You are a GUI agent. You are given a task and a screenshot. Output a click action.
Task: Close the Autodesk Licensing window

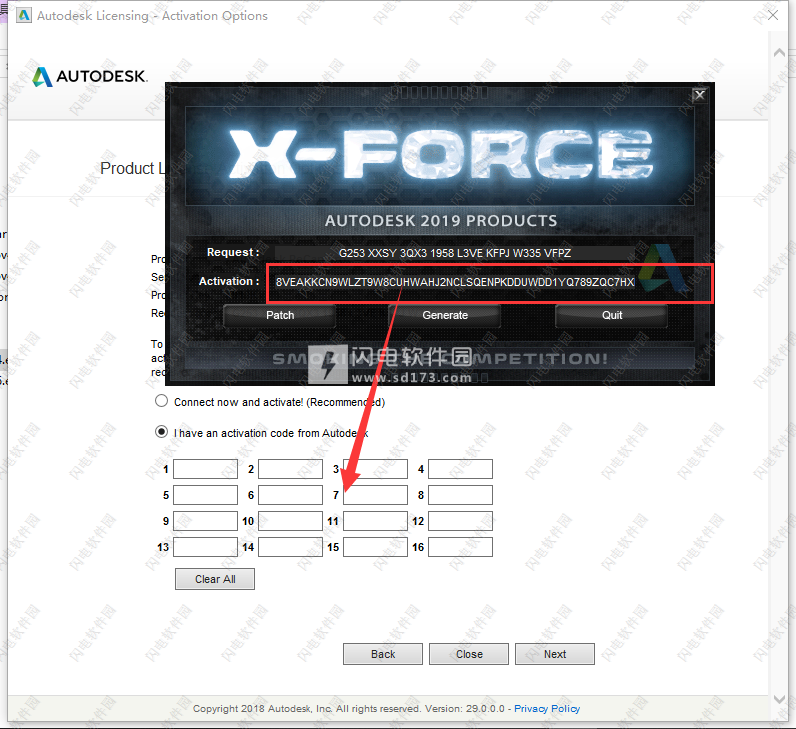[x=773, y=15]
